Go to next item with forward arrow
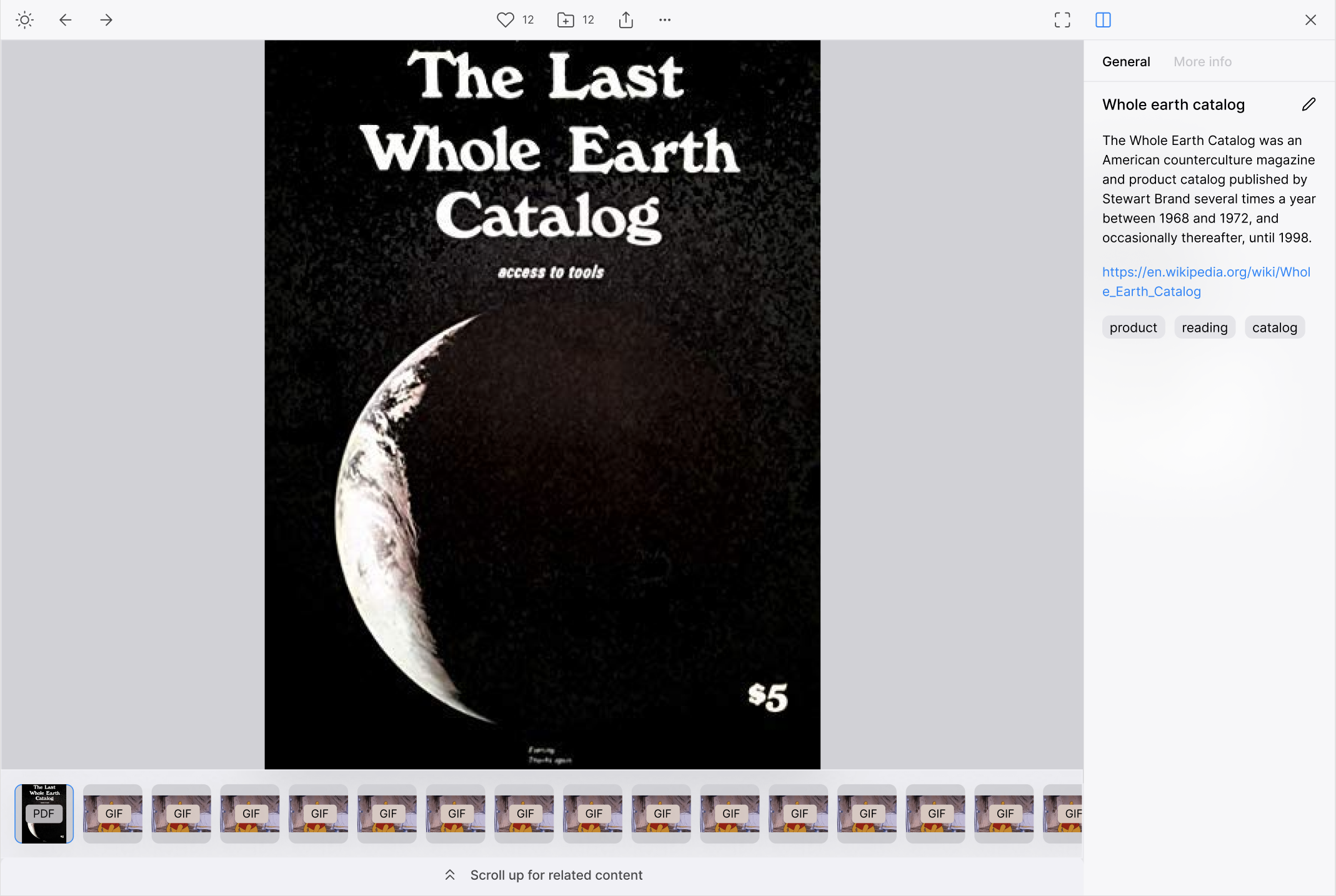The height and width of the screenshot is (896, 1336). (x=106, y=20)
